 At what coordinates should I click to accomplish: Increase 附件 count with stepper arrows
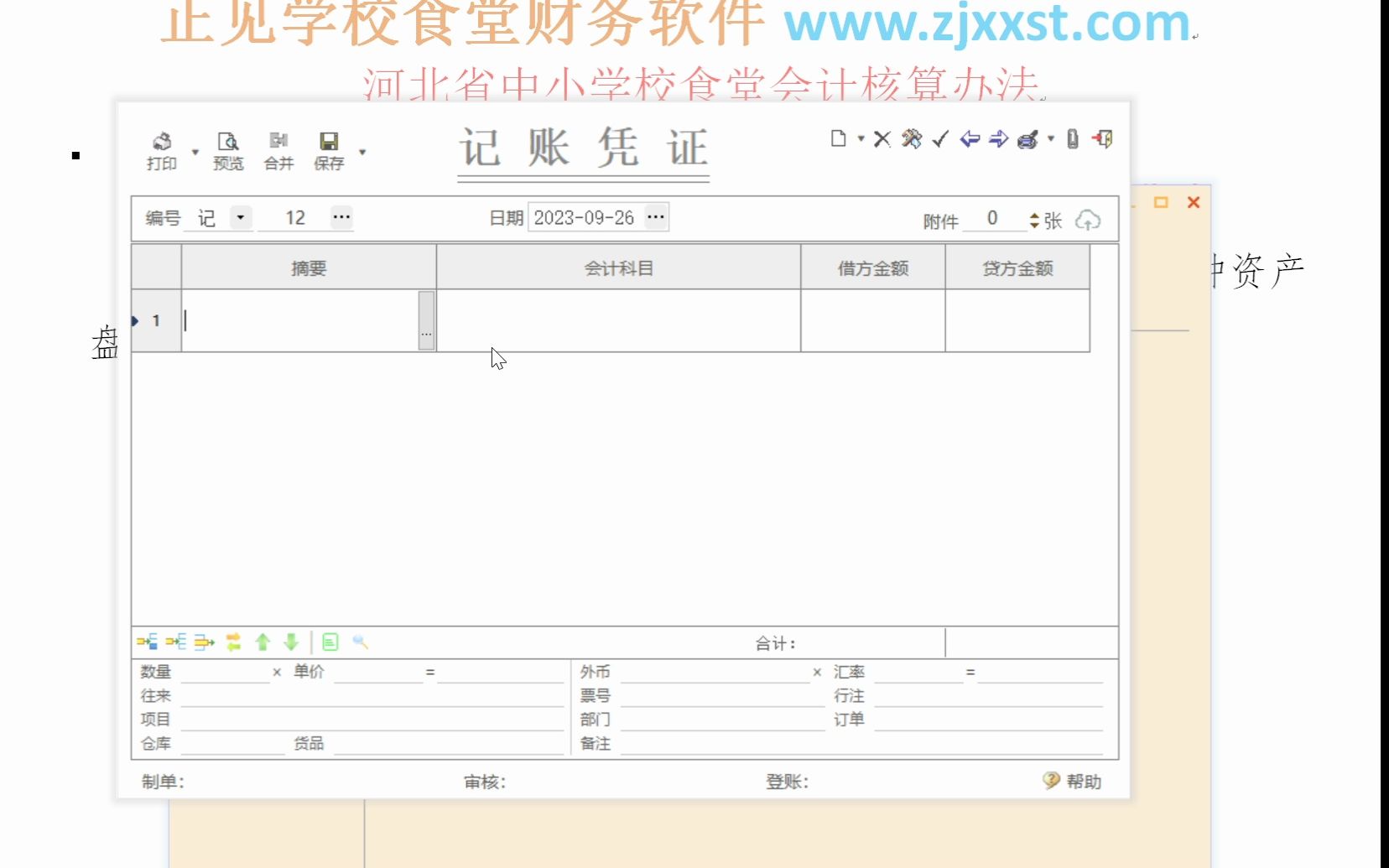pos(1033,220)
